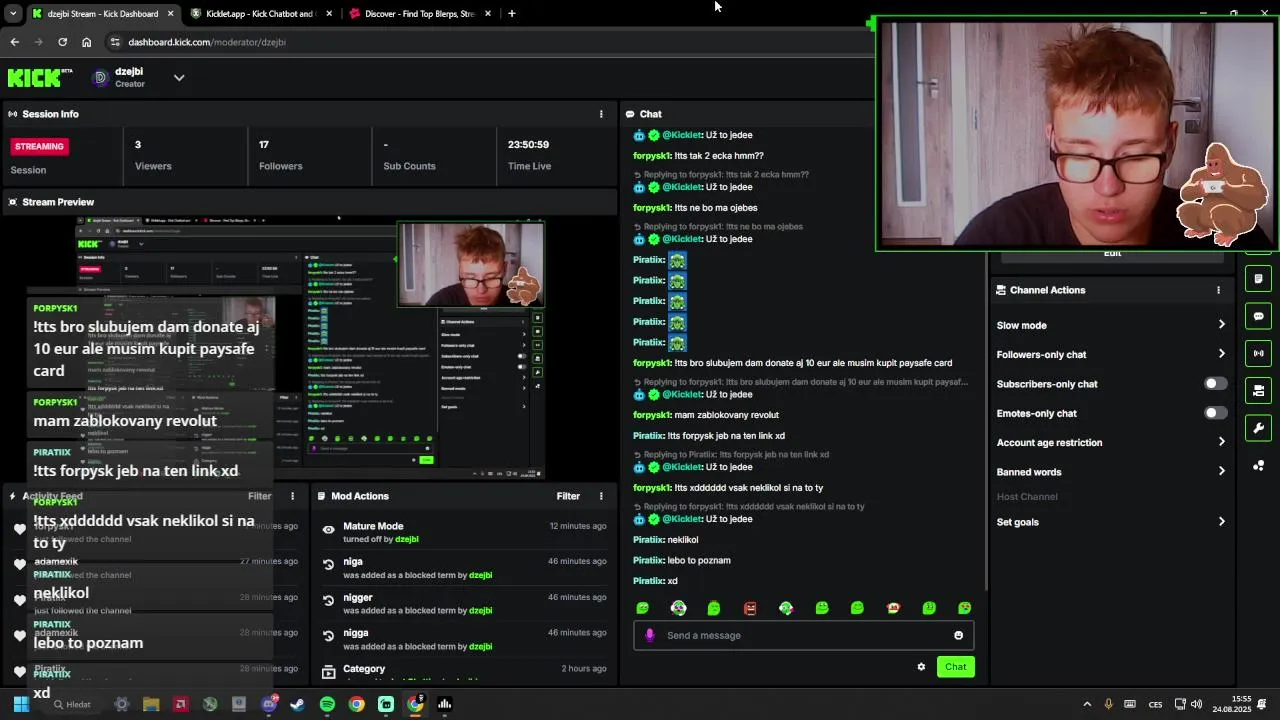Click the Edit button above Channel Actions
The width and height of the screenshot is (1280, 720).
[1112, 254]
